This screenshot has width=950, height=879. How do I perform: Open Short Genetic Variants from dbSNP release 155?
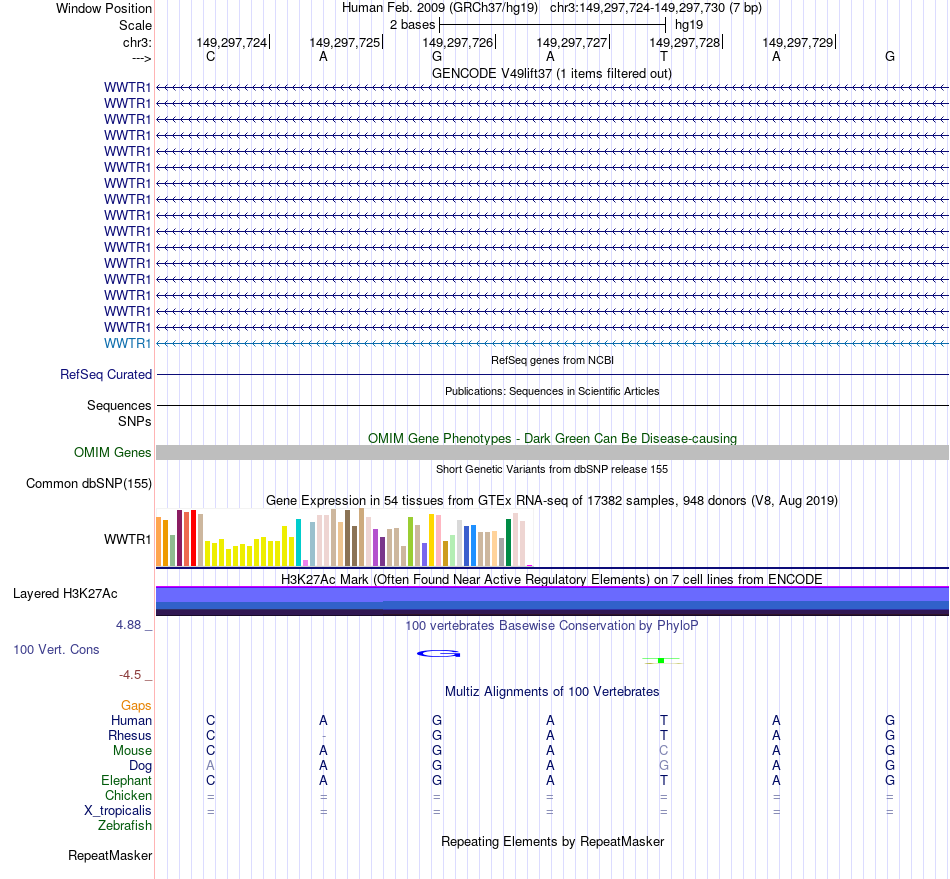552,469
